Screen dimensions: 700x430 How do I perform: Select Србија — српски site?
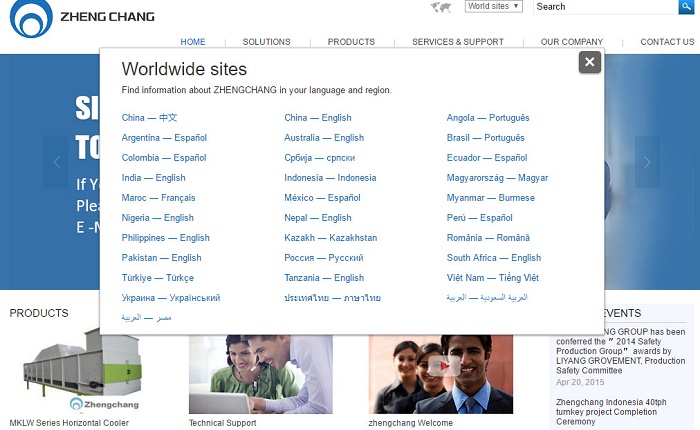tap(320, 158)
